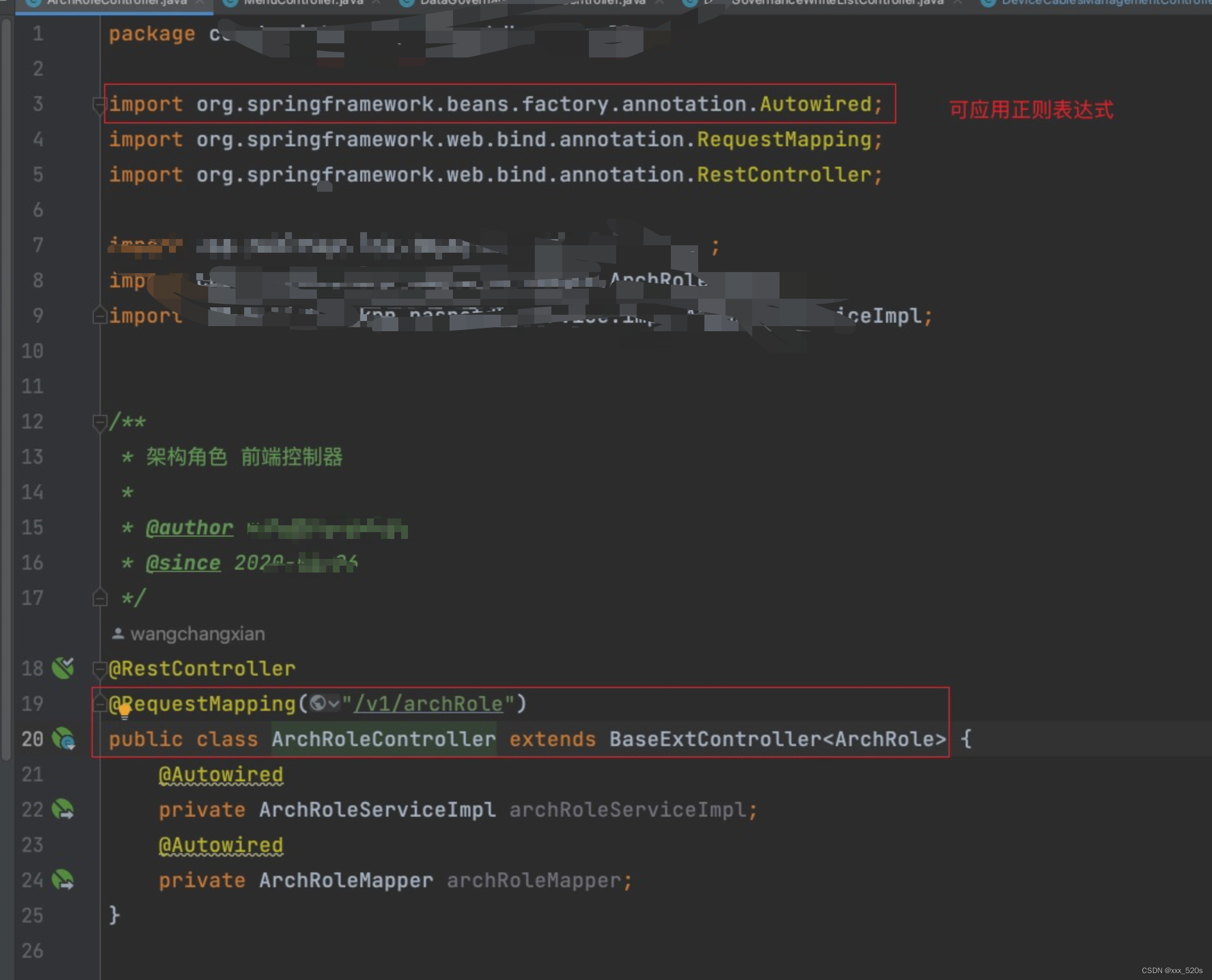Open the "/v1/archRole" URL path link
The image size is (1212, 980).
[428, 705]
